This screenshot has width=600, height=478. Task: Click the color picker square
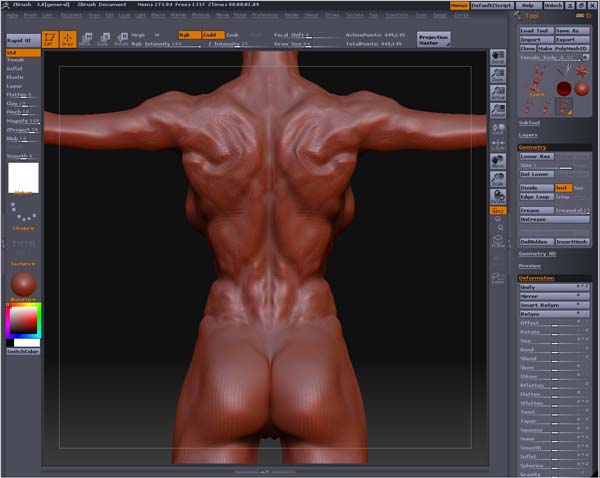[x=22, y=320]
